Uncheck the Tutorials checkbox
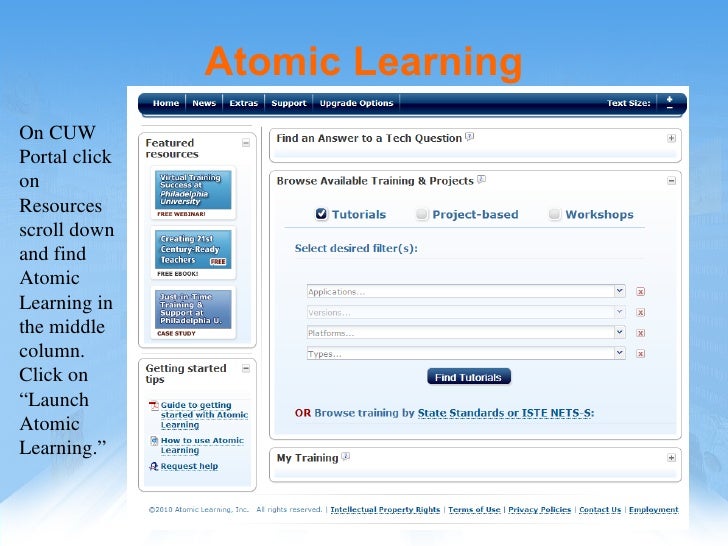The height and width of the screenshot is (546, 728). pyautogui.click(x=321, y=214)
